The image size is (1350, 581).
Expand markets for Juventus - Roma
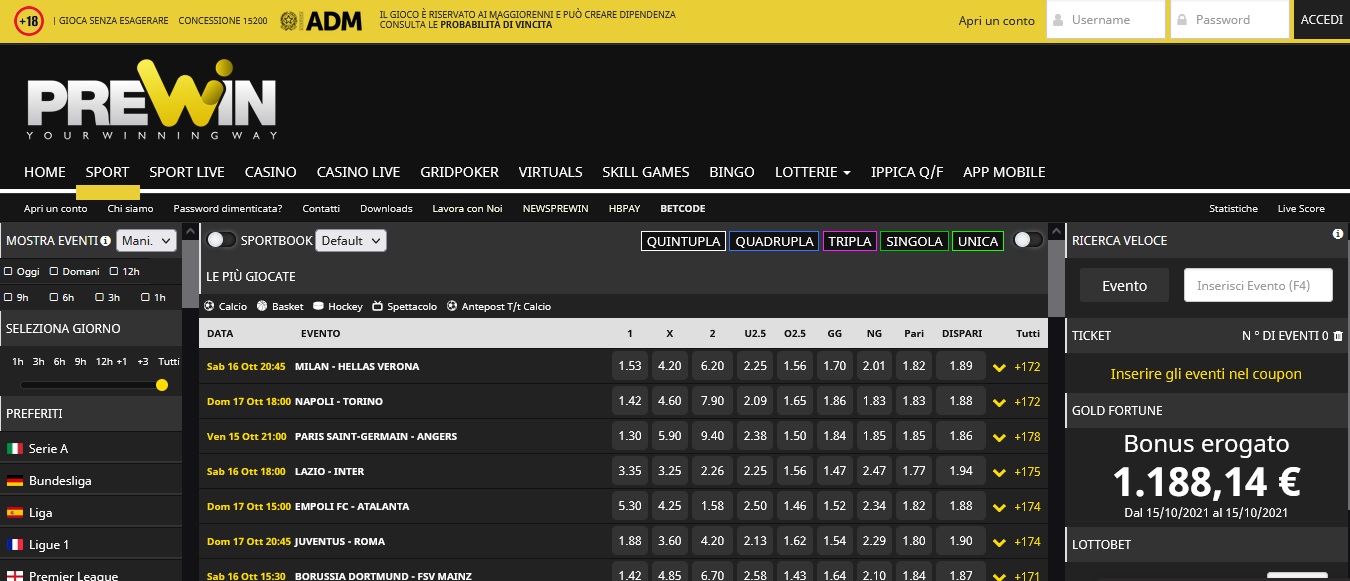[998, 542]
